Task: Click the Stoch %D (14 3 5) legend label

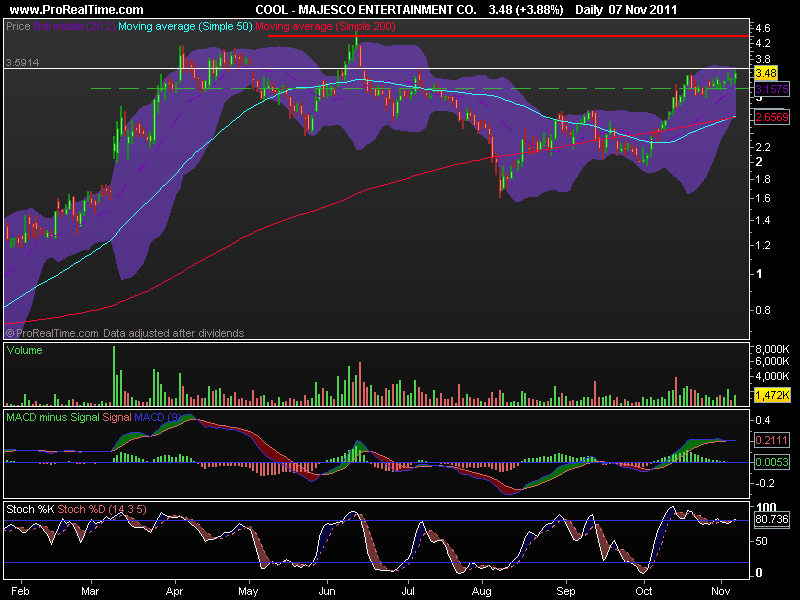Action: (x=102, y=509)
